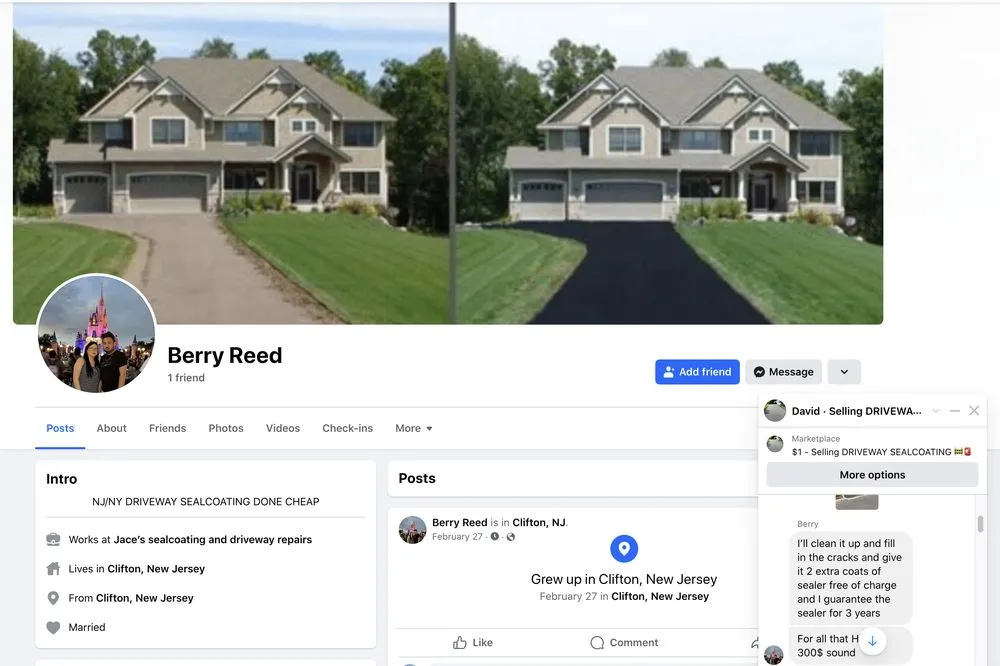Like the Clifton, NJ post
Image resolution: width=1000 pixels, height=666 pixels.
click(473, 642)
